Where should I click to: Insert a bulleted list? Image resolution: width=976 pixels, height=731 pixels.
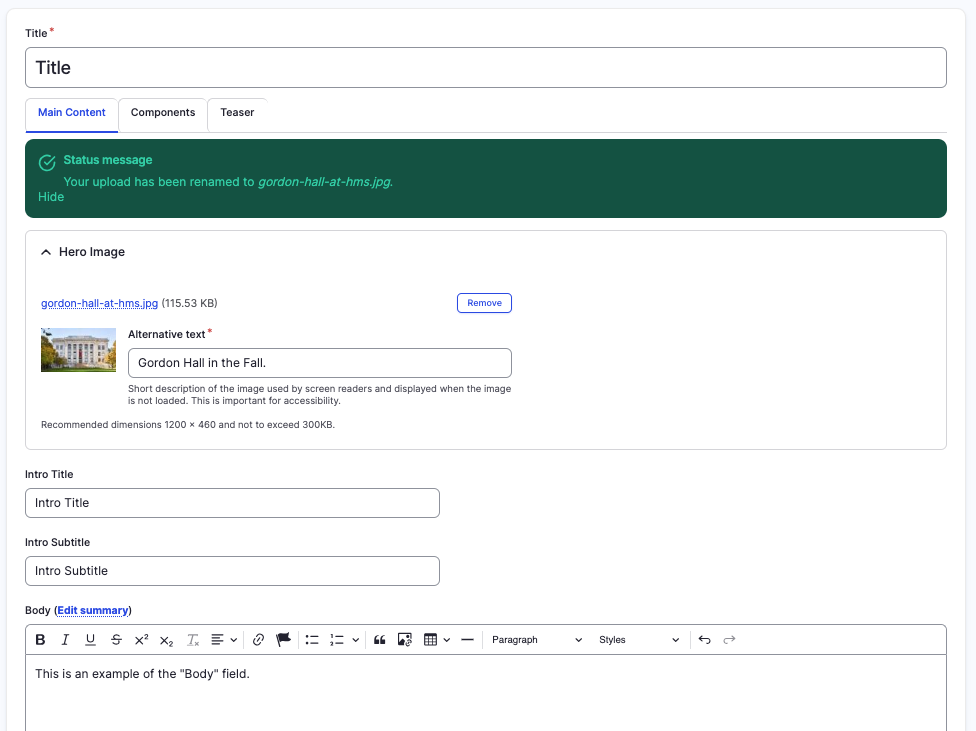311,640
